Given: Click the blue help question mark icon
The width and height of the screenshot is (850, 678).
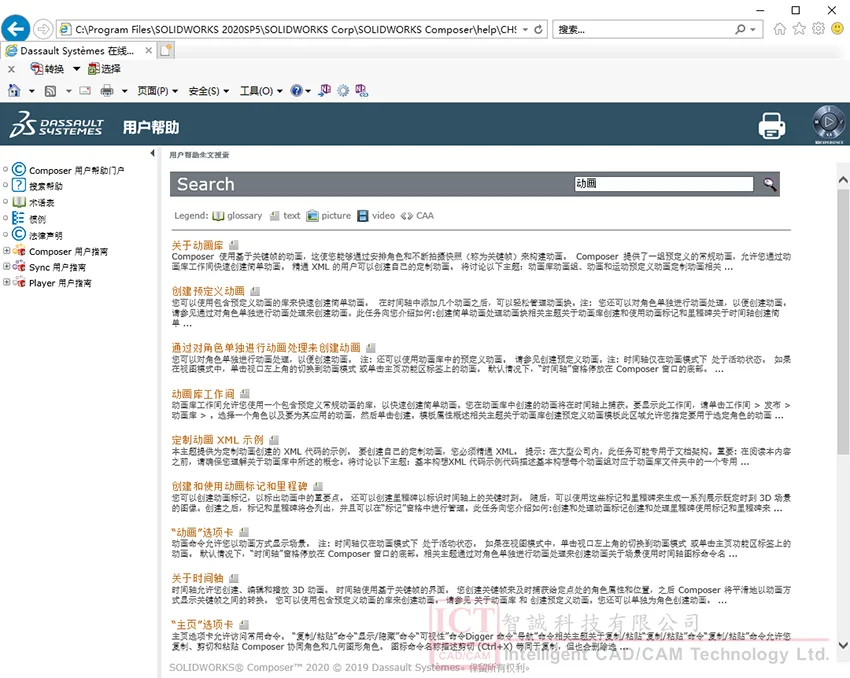Looking at the screenshot, I should coord(296,91).
